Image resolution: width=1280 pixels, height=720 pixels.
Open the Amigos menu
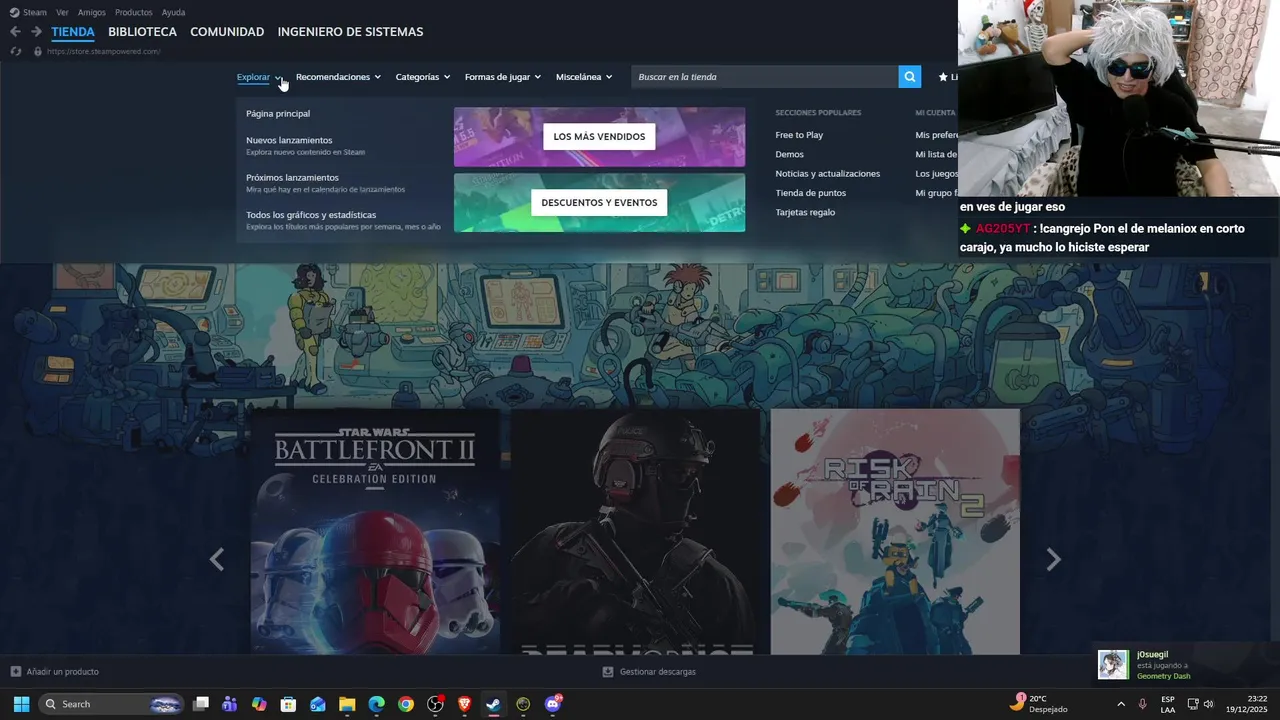[92, 12]
